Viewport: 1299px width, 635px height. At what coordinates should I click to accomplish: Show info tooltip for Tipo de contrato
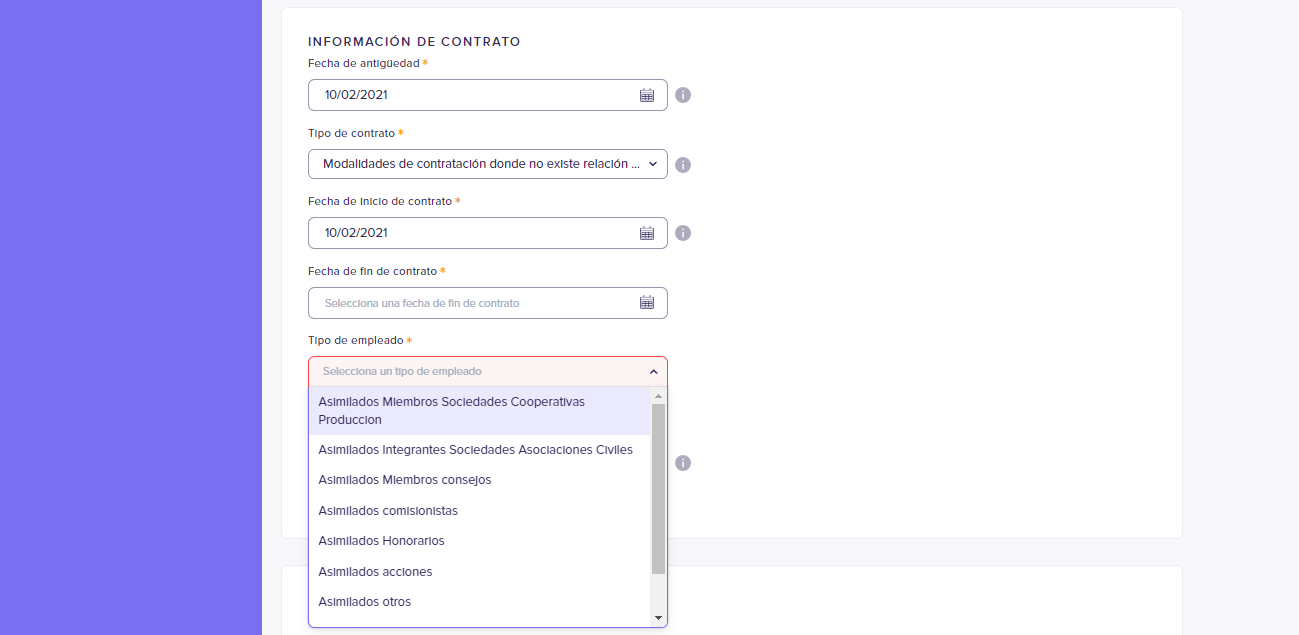[683, 165]
